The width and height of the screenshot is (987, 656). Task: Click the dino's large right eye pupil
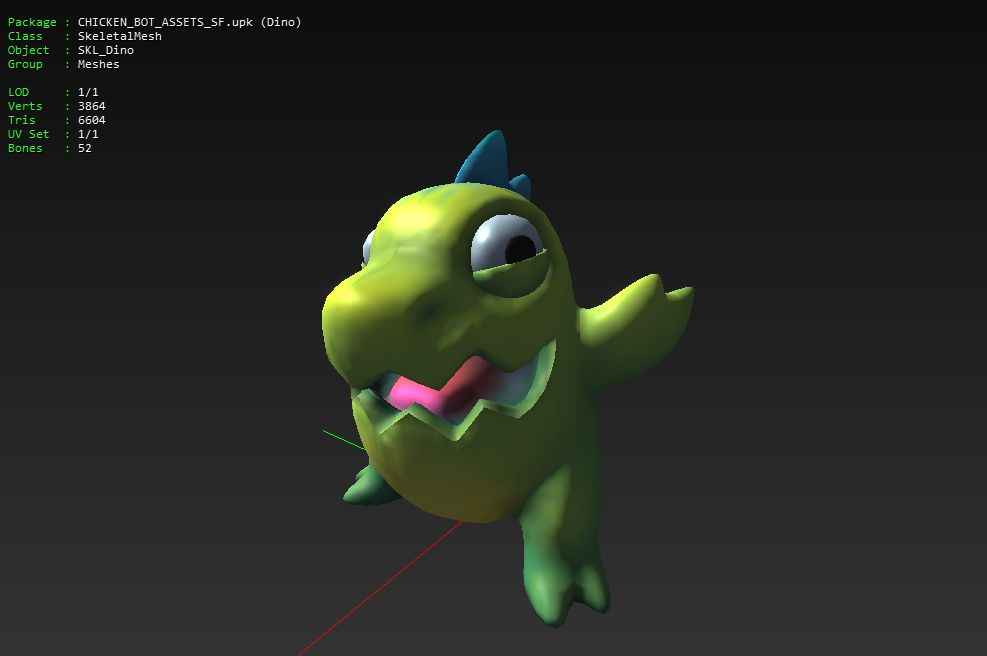520,247
